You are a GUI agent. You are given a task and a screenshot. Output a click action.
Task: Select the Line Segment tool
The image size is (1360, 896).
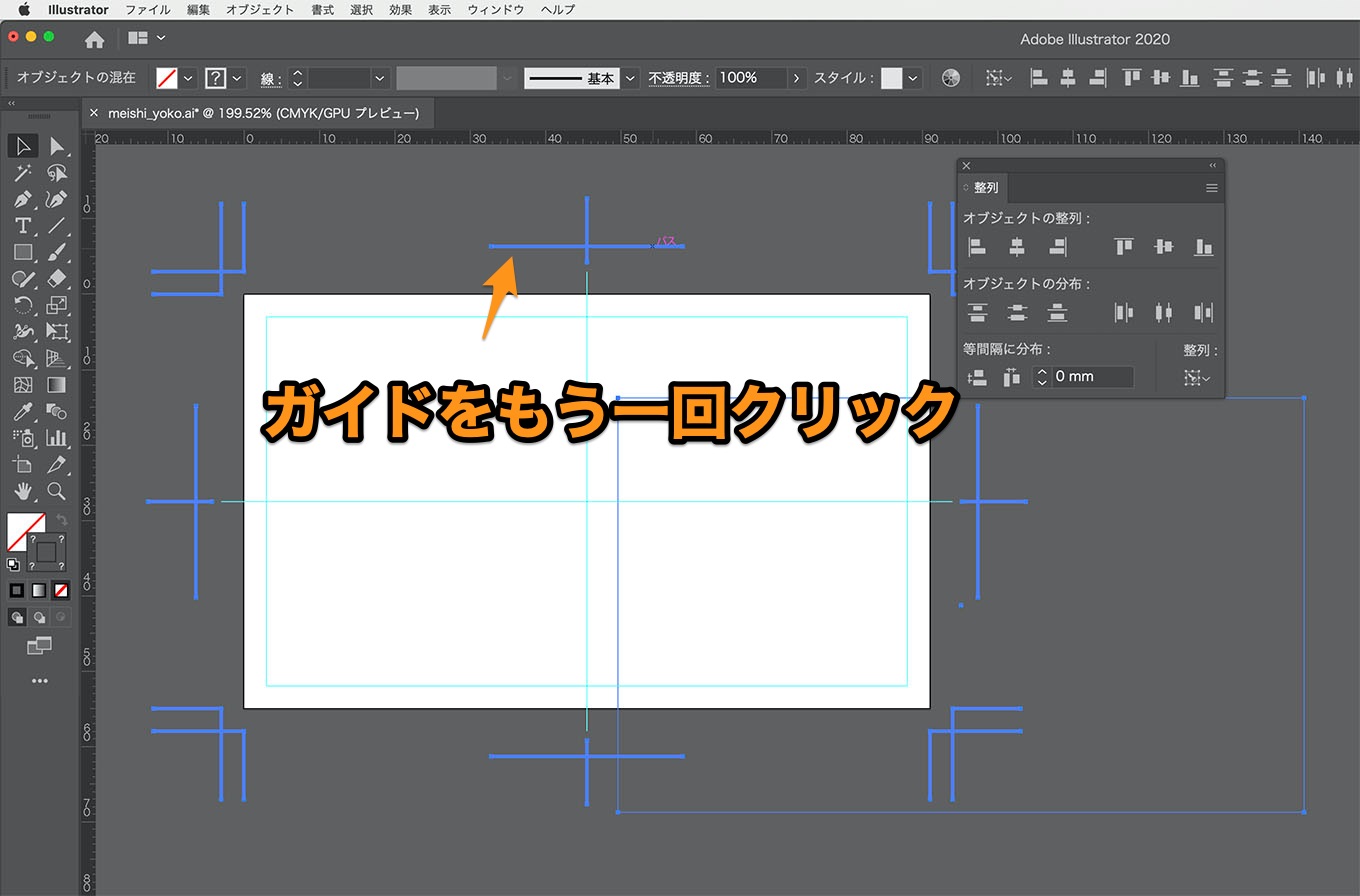click(57, 226)
